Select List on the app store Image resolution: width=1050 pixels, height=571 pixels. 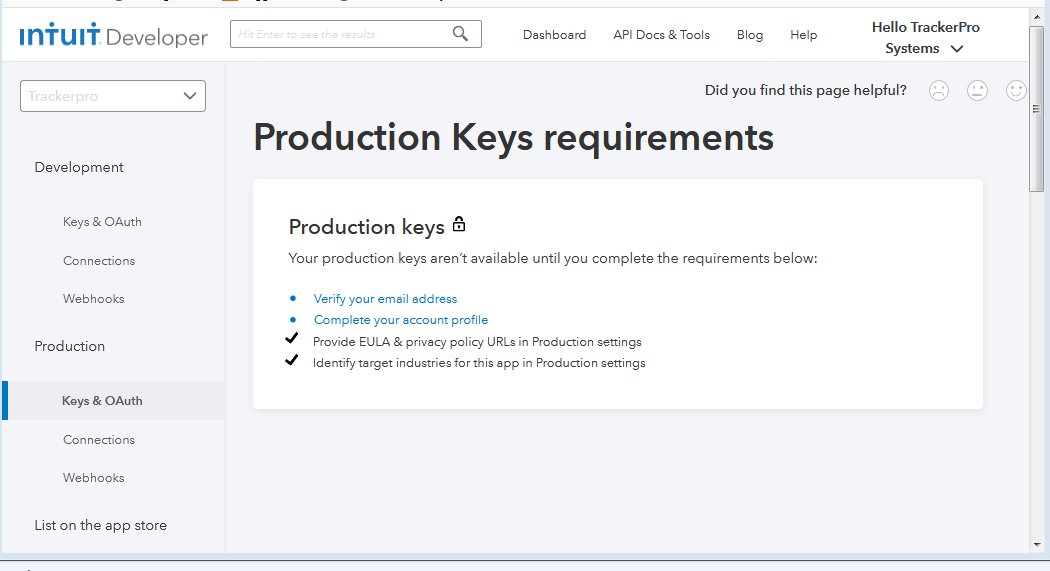tap(100, 525)
